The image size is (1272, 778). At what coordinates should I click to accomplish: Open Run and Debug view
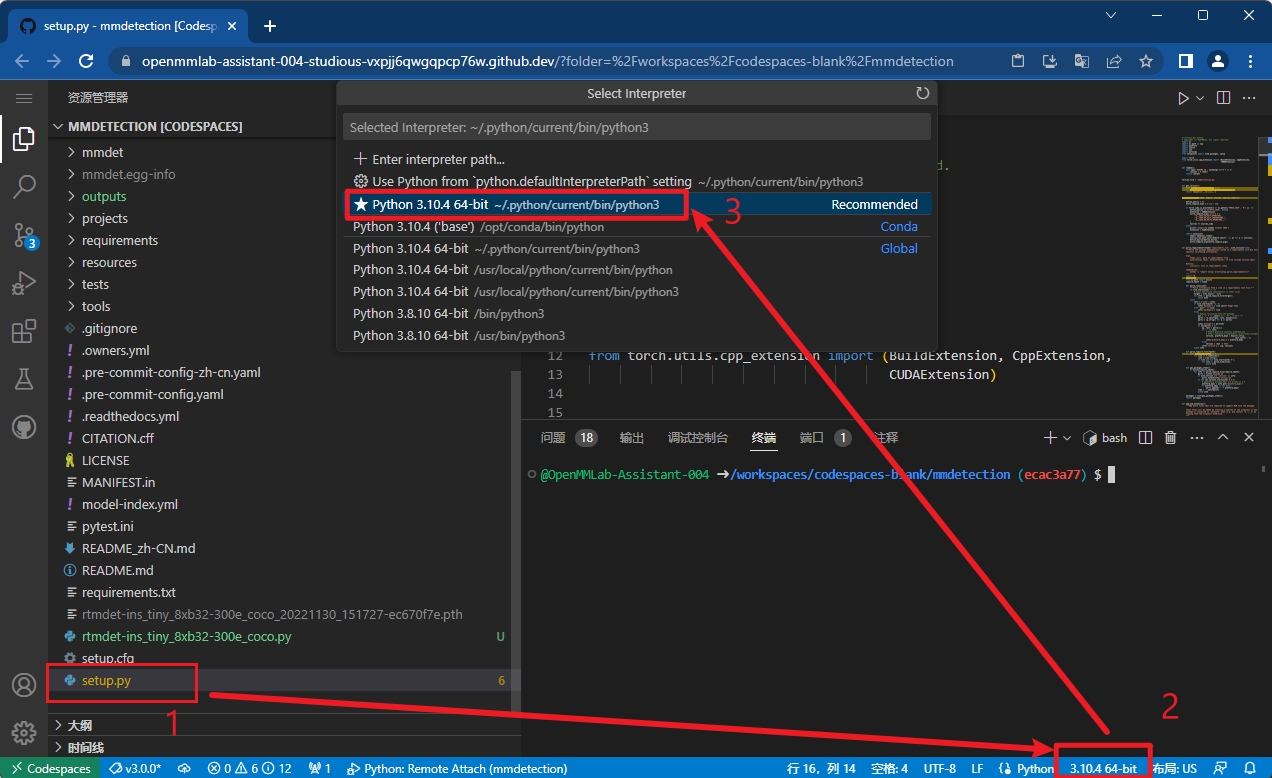pos(24,284)
